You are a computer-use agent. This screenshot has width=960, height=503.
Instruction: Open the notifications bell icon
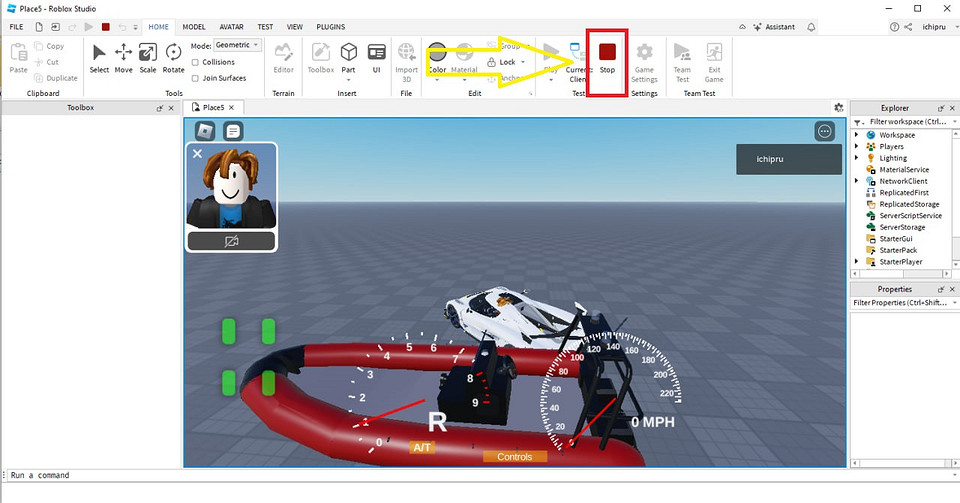point(811,27)
